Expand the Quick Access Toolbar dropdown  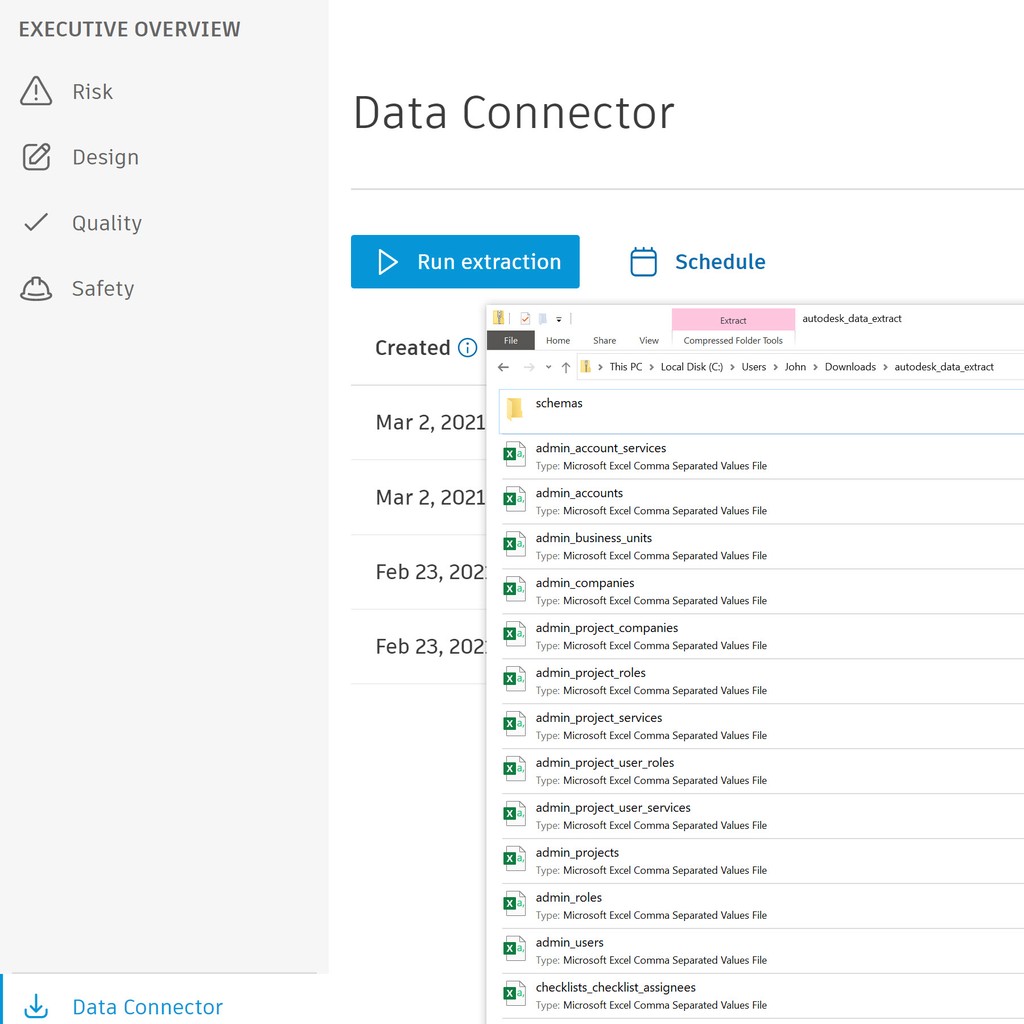[557, 317]
